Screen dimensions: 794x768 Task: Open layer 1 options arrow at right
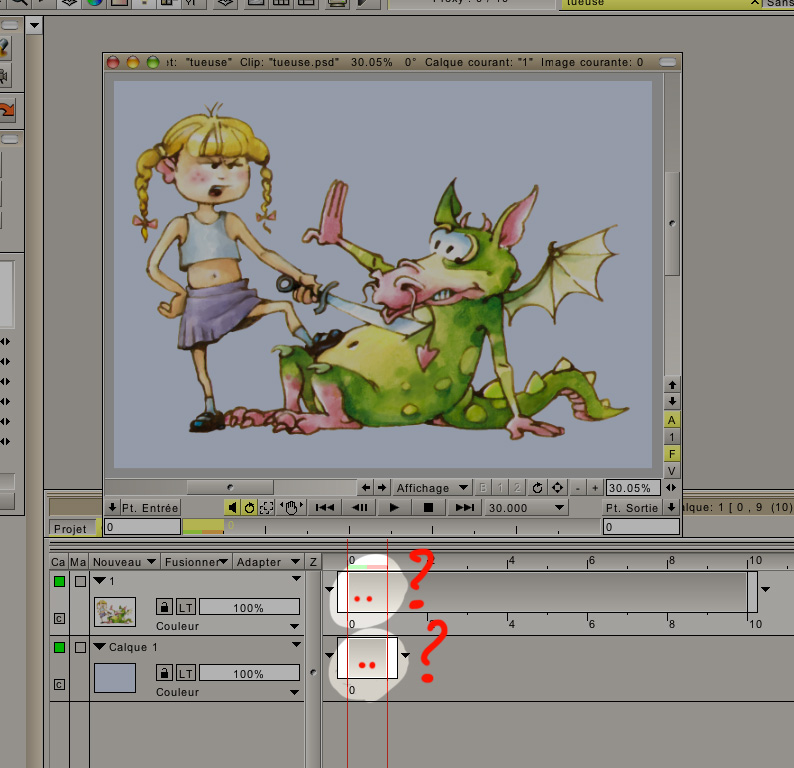point(296,578)
